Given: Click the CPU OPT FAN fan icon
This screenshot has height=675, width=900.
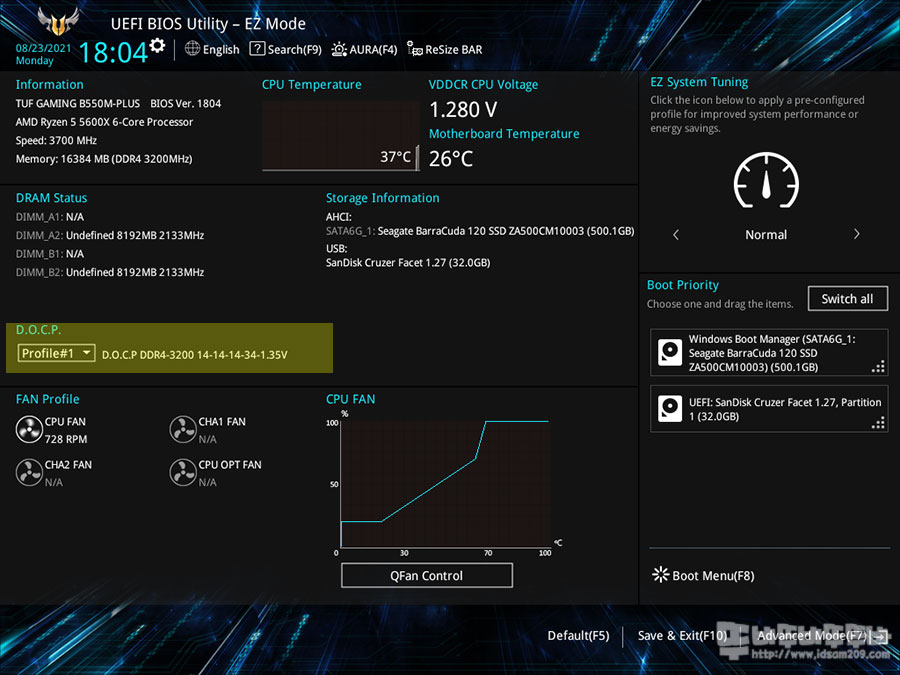Looking at the screenshot, I should tap(183, 472).
